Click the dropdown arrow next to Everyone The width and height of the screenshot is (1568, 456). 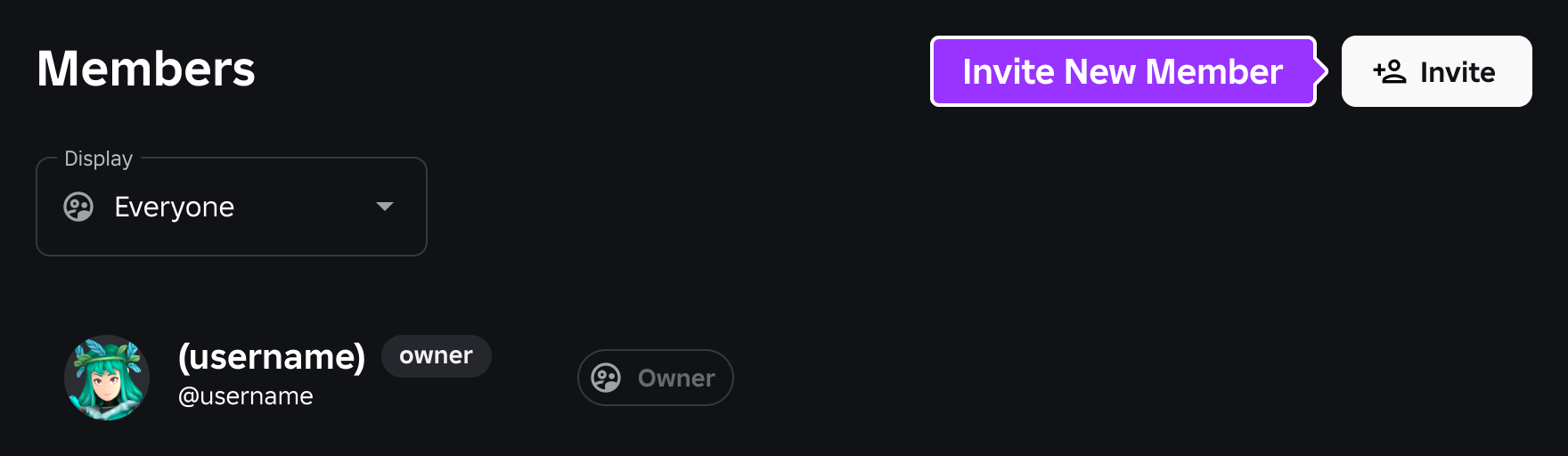385,207
